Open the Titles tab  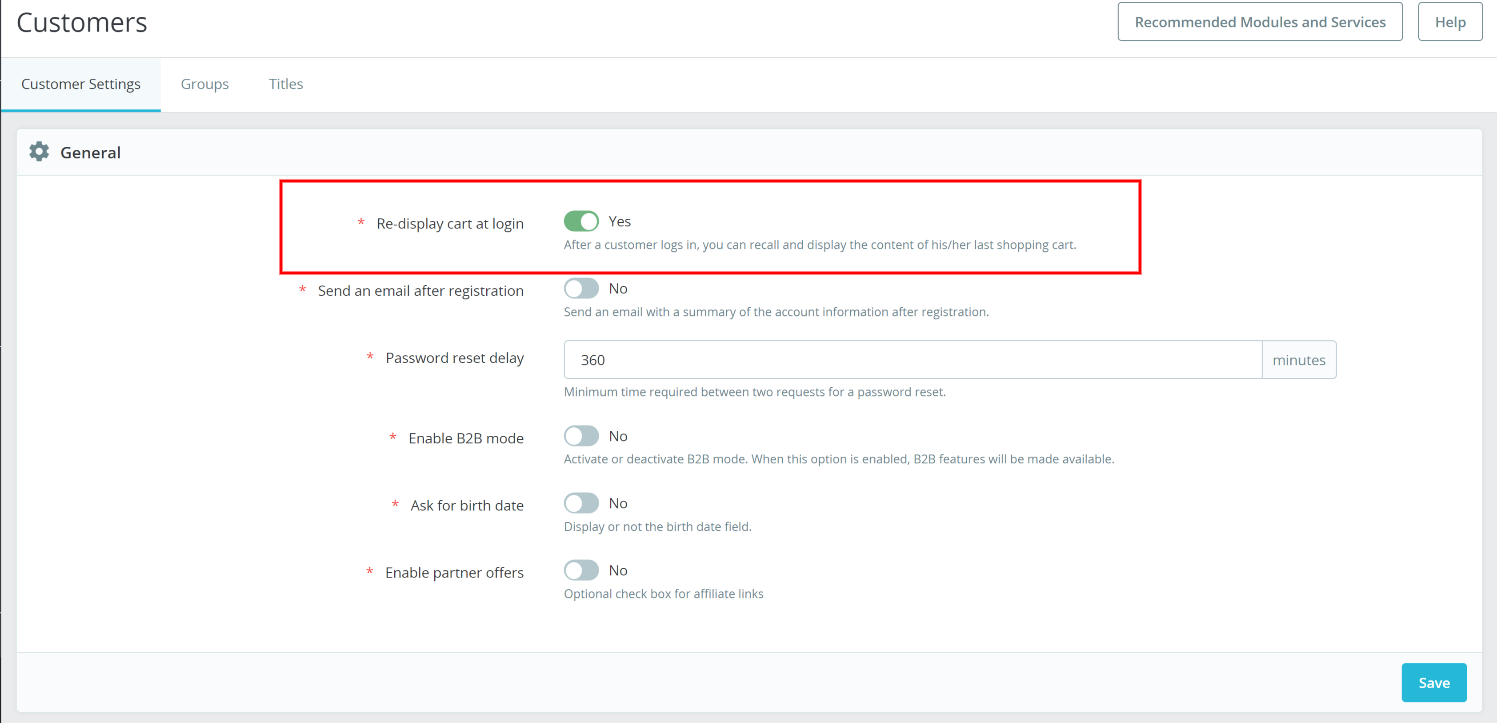pyautogui.click(x=286, y=84)
